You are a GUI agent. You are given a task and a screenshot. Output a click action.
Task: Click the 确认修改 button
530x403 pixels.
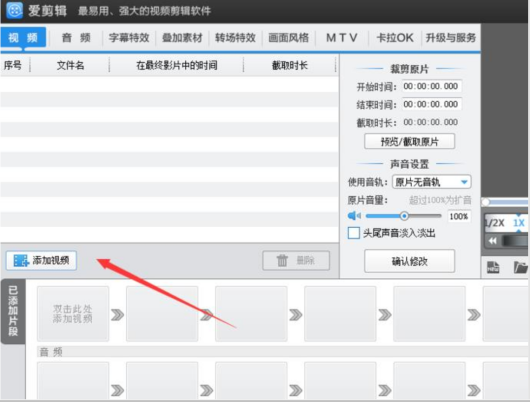(x=409, y=261)
